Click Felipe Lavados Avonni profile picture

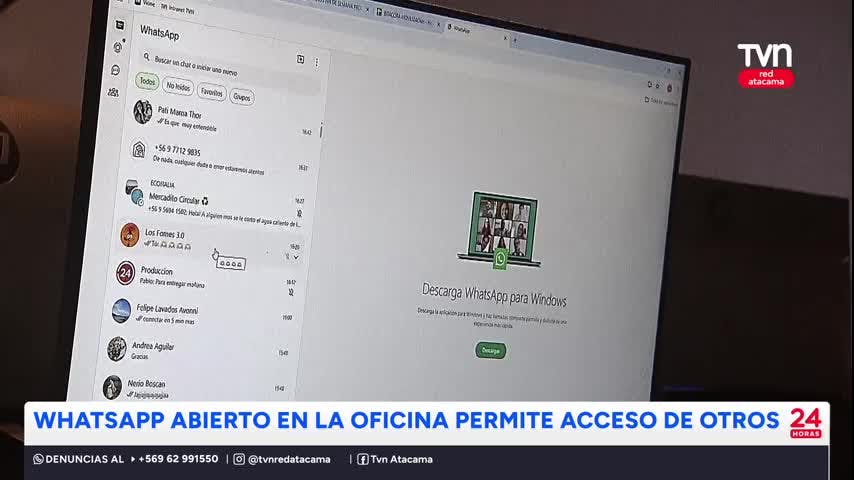click(x=121, y=311)
